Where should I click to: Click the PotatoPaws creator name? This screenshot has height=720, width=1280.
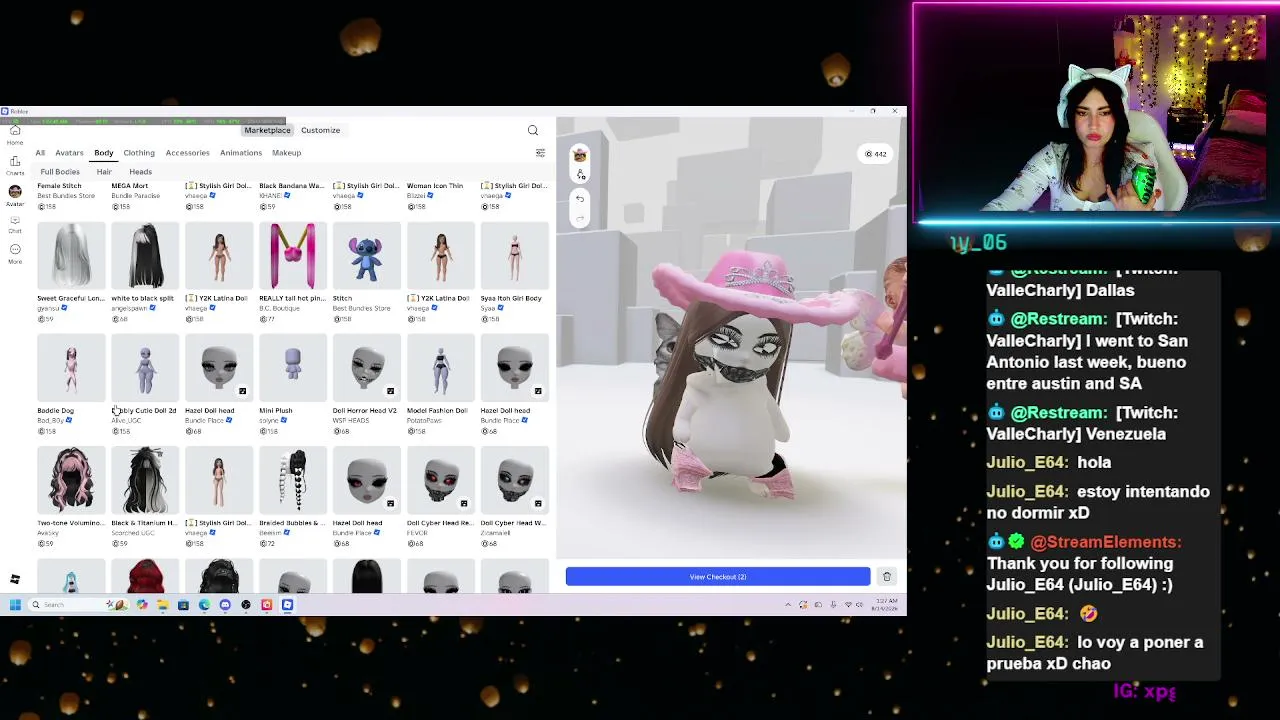[424, 420]
